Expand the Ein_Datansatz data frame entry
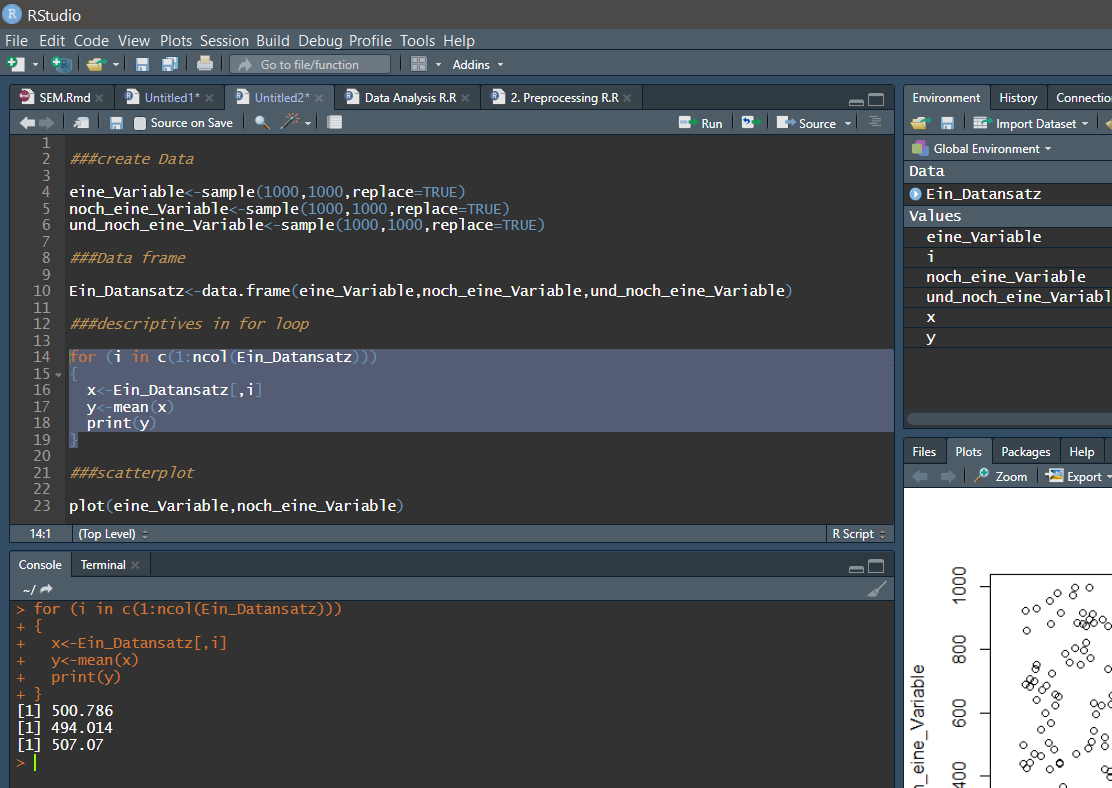The width and height of the screenshot is (1112, 788). (x=915, y=194)
